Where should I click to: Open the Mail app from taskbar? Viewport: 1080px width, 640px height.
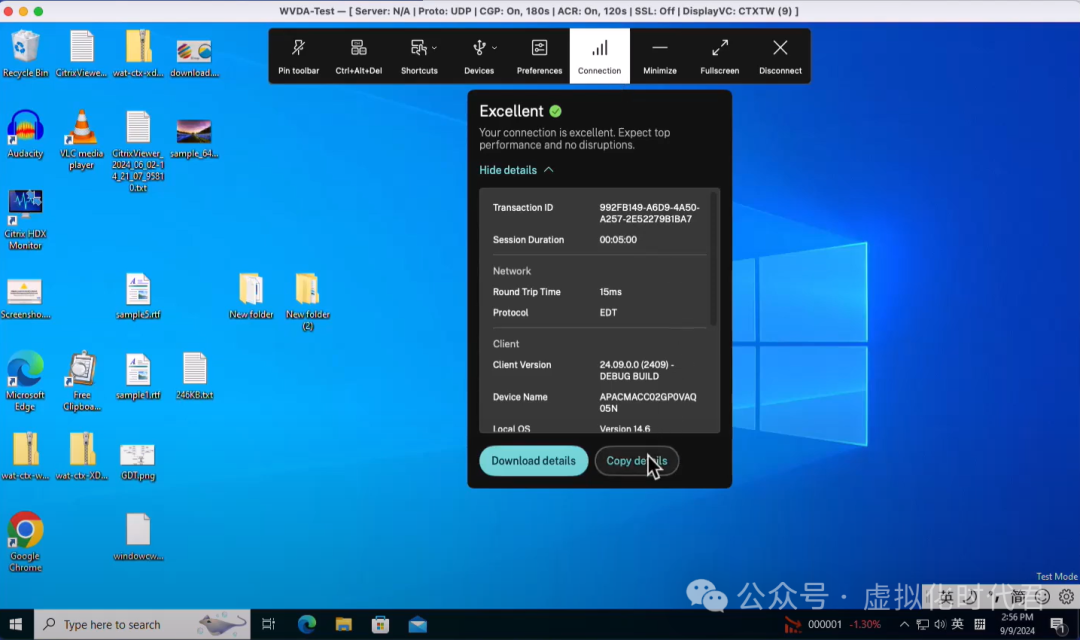point(417,624)
